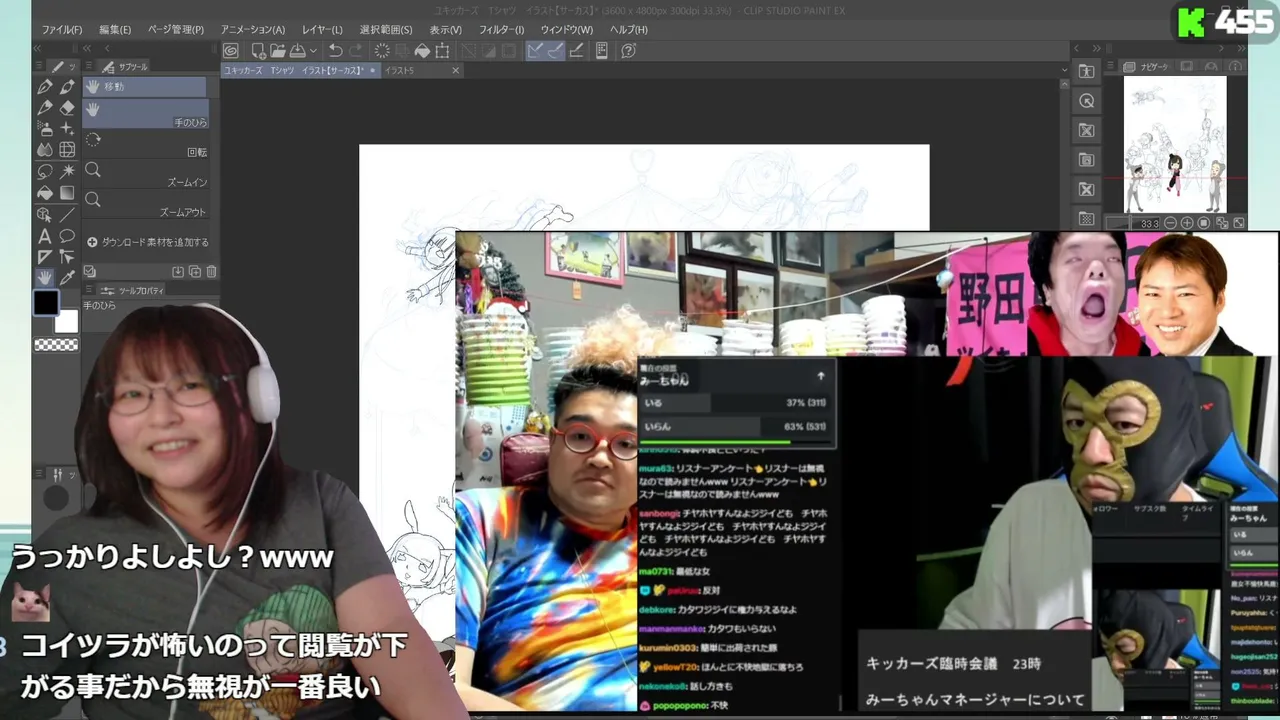Create a new canvas with New icon

258,51
